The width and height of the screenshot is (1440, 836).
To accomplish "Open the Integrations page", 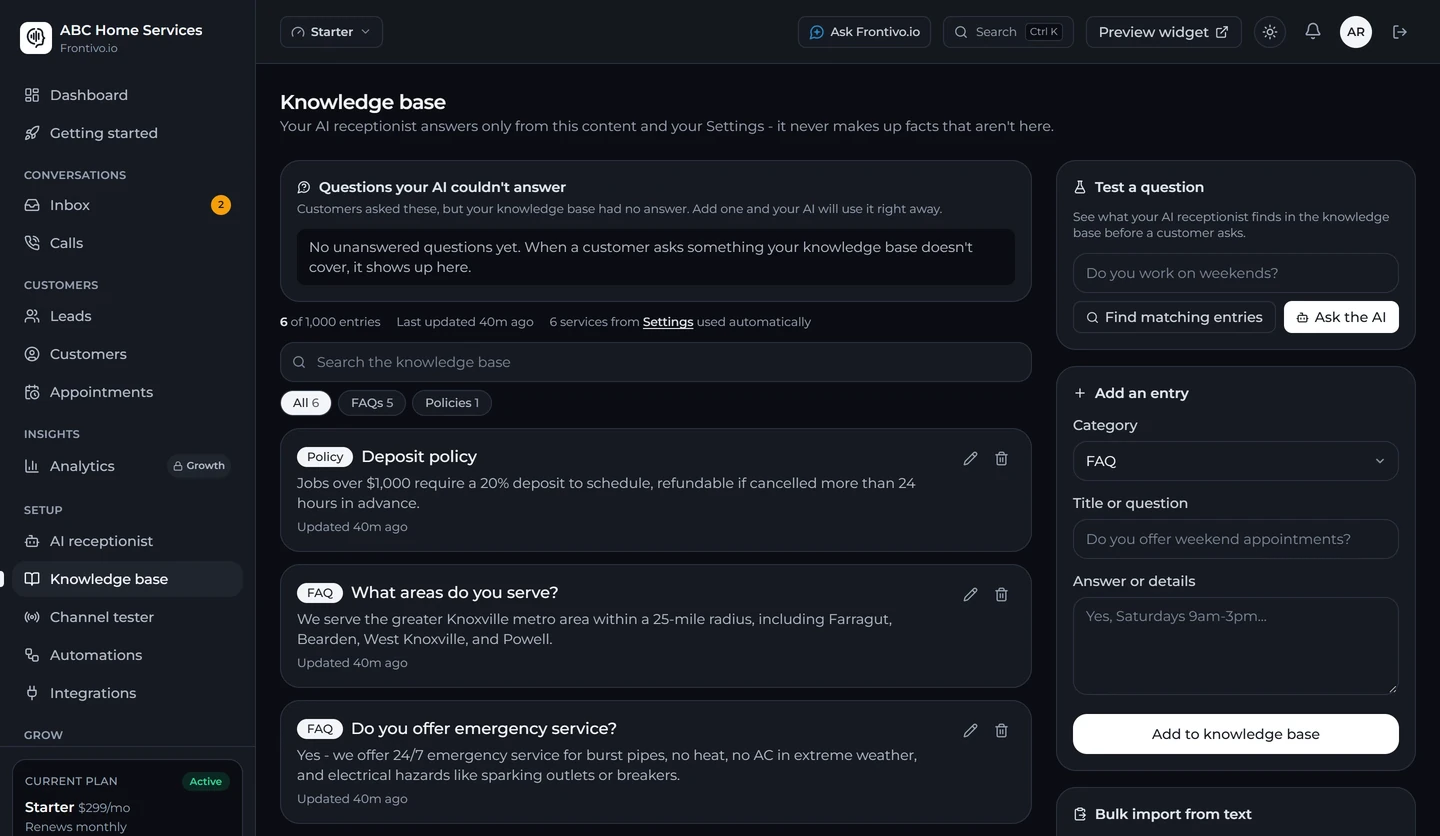I will click(127, 693).
